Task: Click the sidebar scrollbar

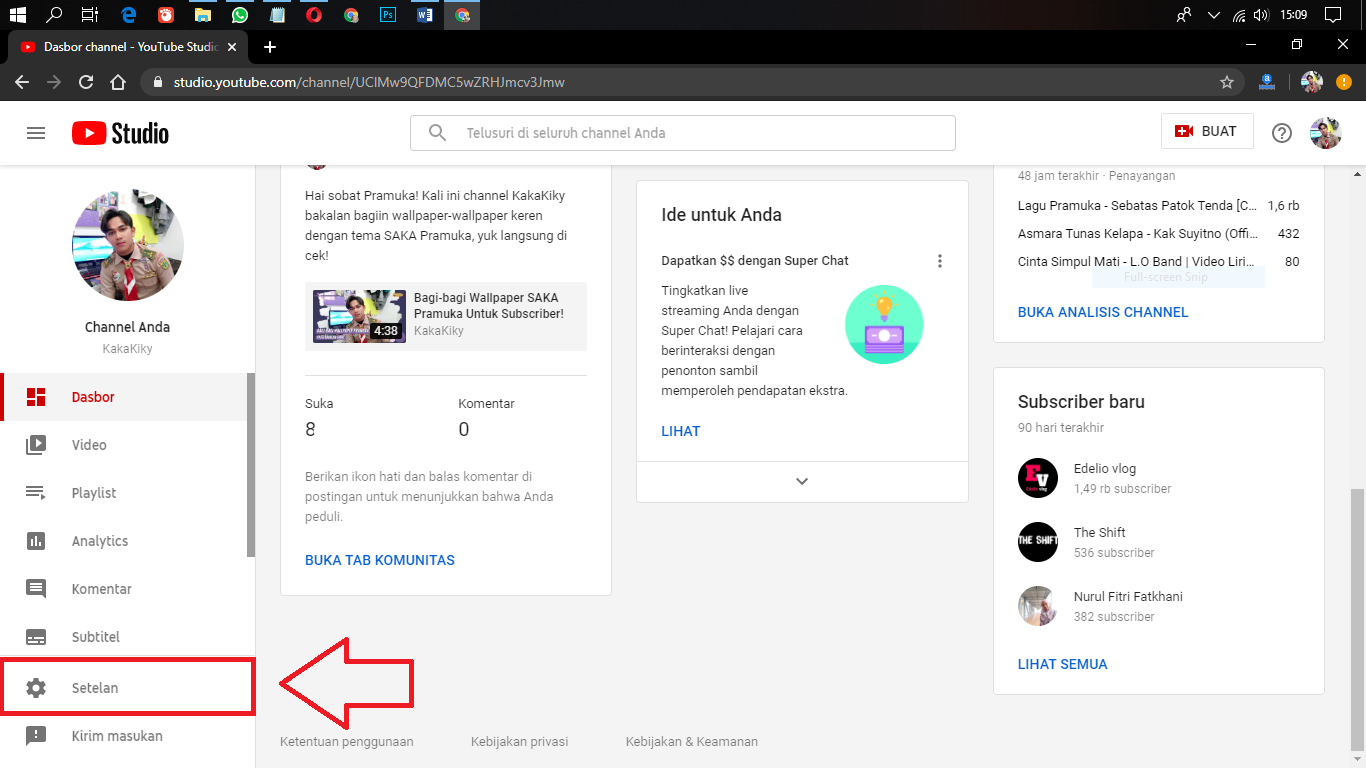Action: (251, 465)
